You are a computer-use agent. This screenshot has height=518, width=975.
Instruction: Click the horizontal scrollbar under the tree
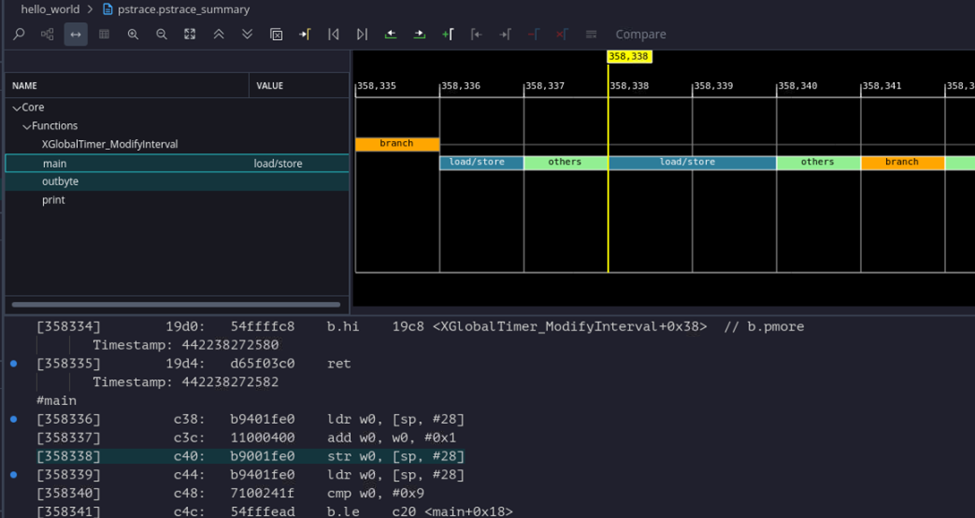(176, 304)
